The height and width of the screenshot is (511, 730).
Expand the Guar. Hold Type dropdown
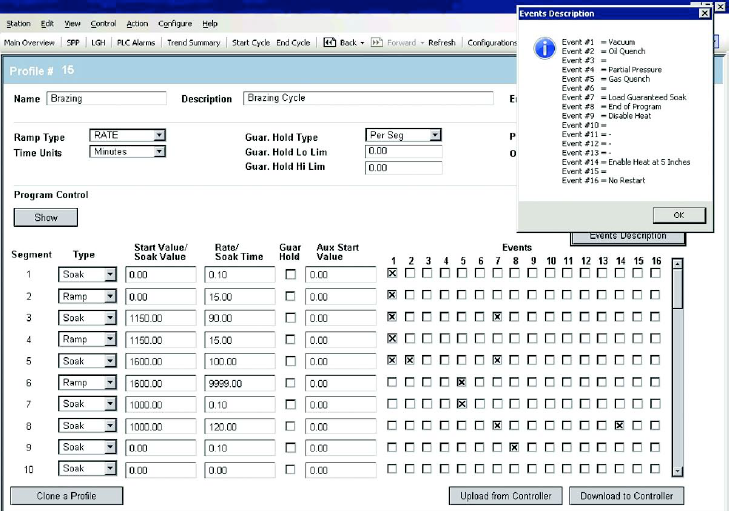(x=435, y=135)
